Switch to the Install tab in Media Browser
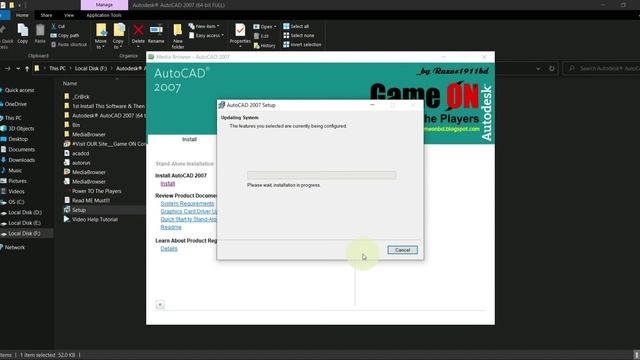Image resolution: width=640 pixels, height=360 pixels. click(x=189, y=139)
